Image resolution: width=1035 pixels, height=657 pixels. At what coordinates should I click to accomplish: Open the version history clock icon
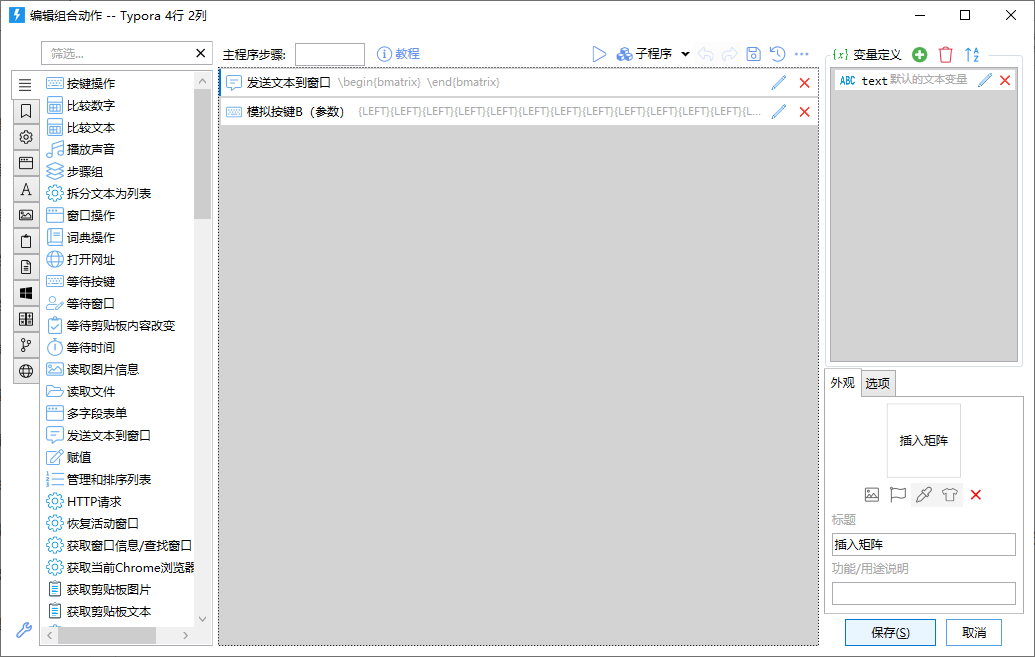[x=778, y=54]
